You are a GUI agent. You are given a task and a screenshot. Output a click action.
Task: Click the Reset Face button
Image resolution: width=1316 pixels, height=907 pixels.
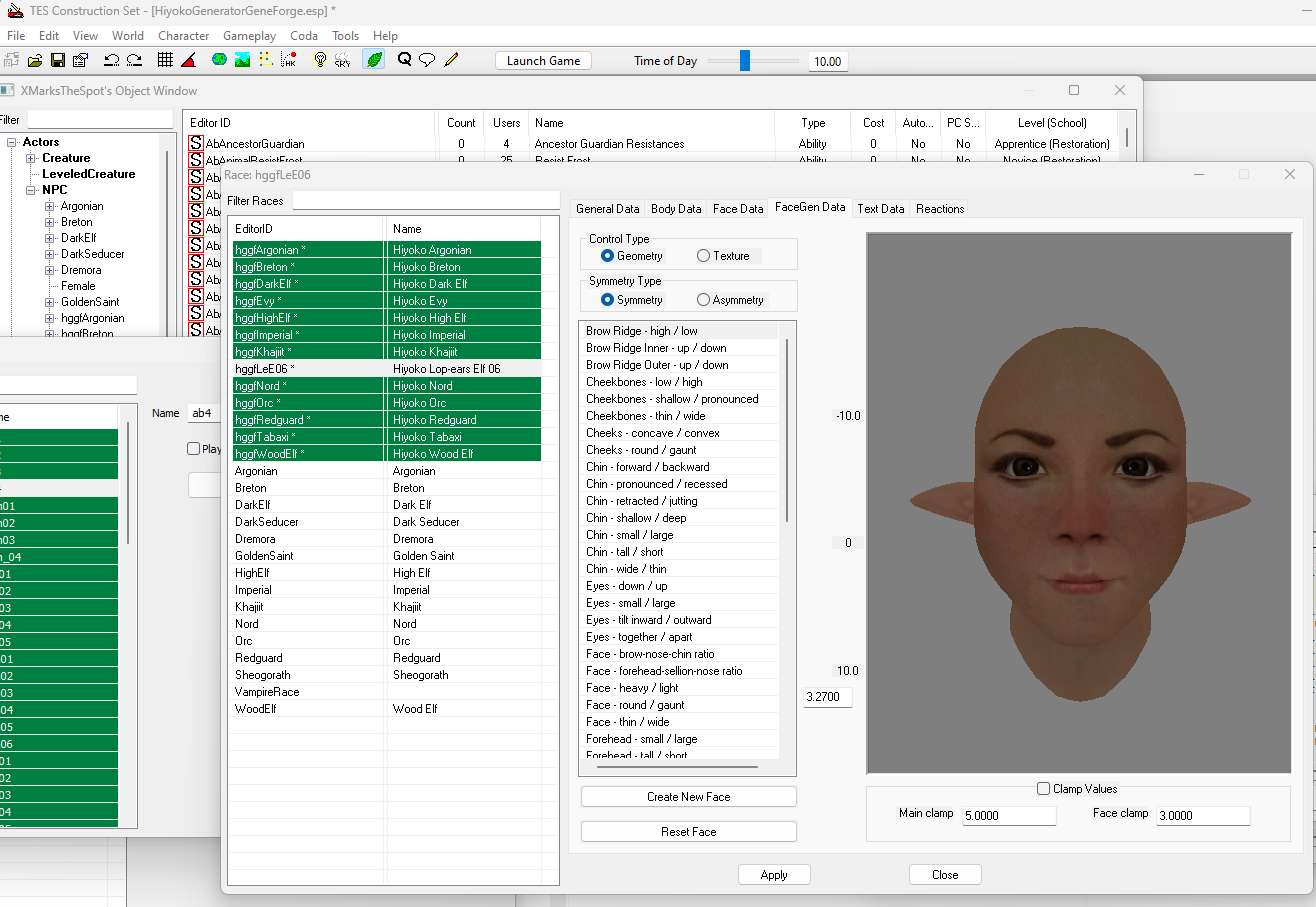pyautogui.click(x=689, y=832)
